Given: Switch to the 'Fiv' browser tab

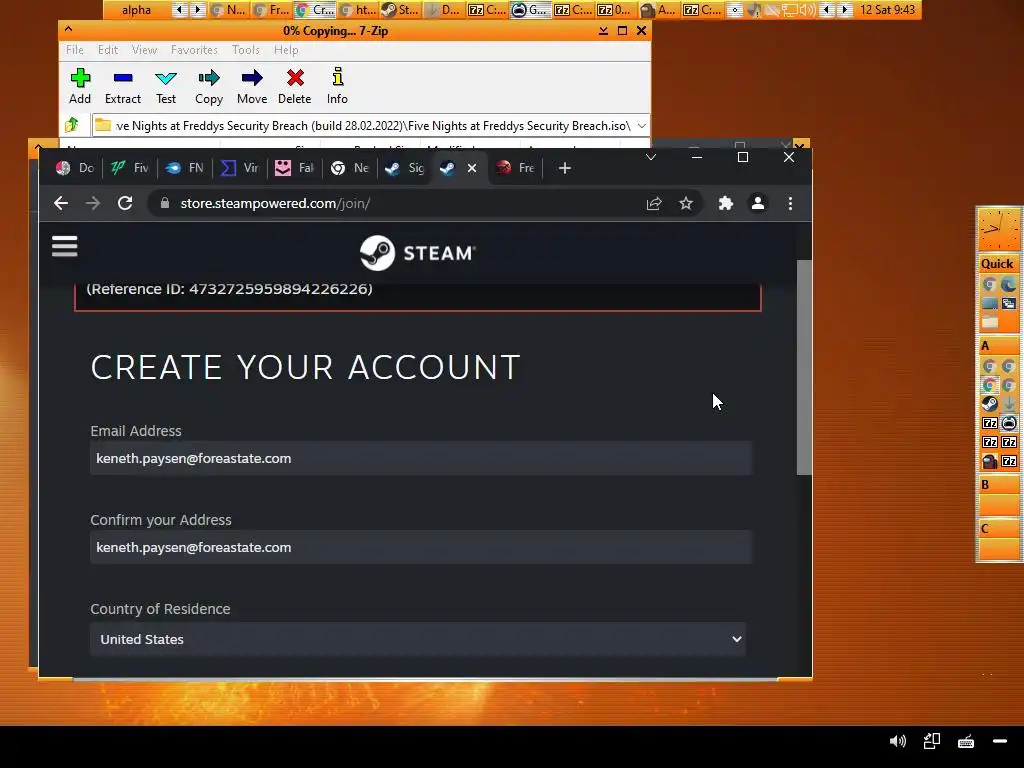Looking at the screenshot, I should tap(130, 168).
